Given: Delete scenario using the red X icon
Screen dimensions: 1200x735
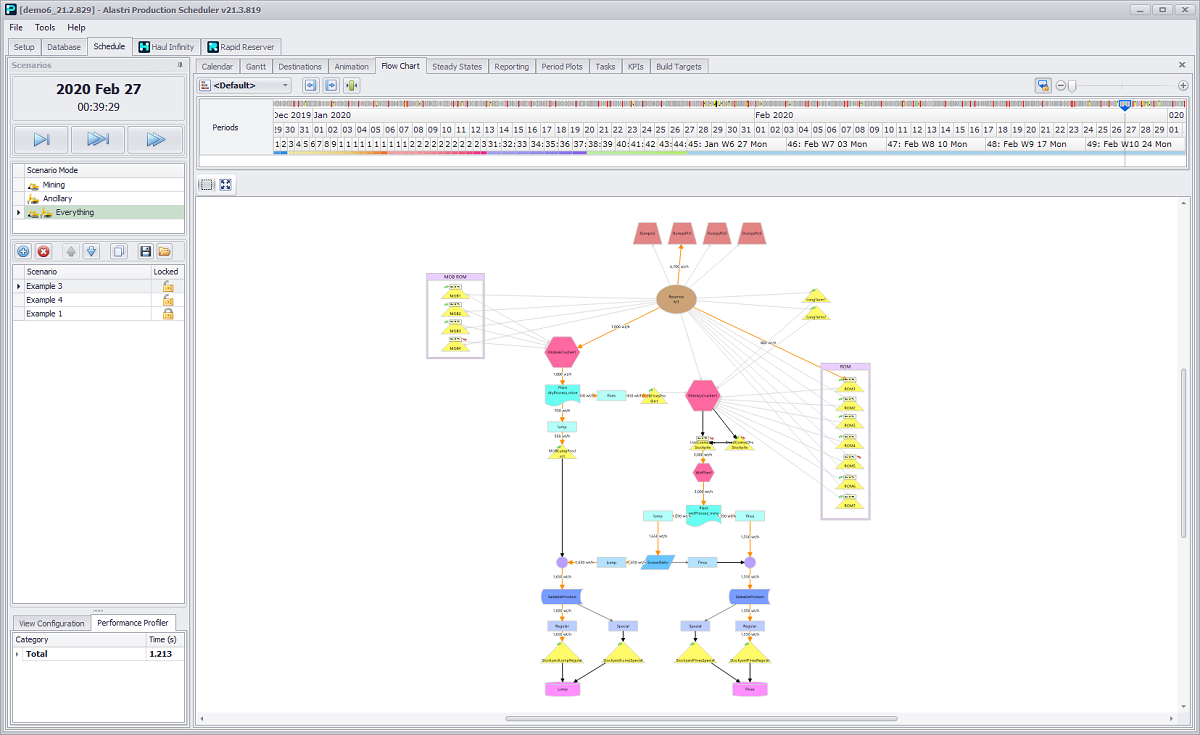Looking at the screenshot, I should pos(44,251).
